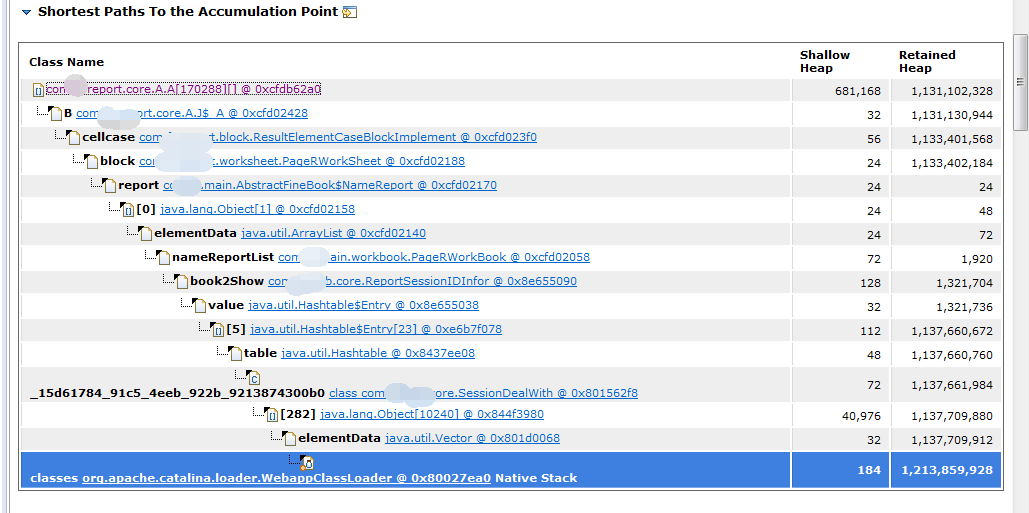Viewport: 1029px width, 513px height.
Task: Click the object icon on the B row
Action: point(56,113)
